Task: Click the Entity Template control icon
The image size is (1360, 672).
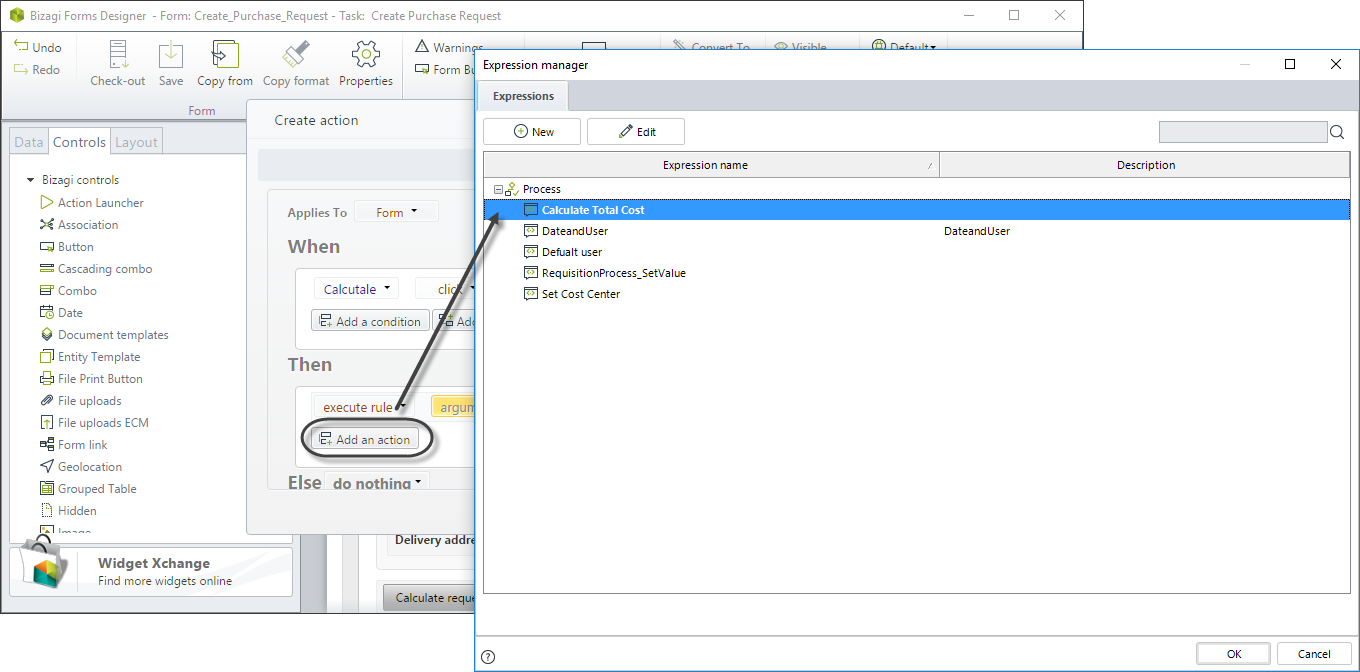Action: click(x=47, y=357)
